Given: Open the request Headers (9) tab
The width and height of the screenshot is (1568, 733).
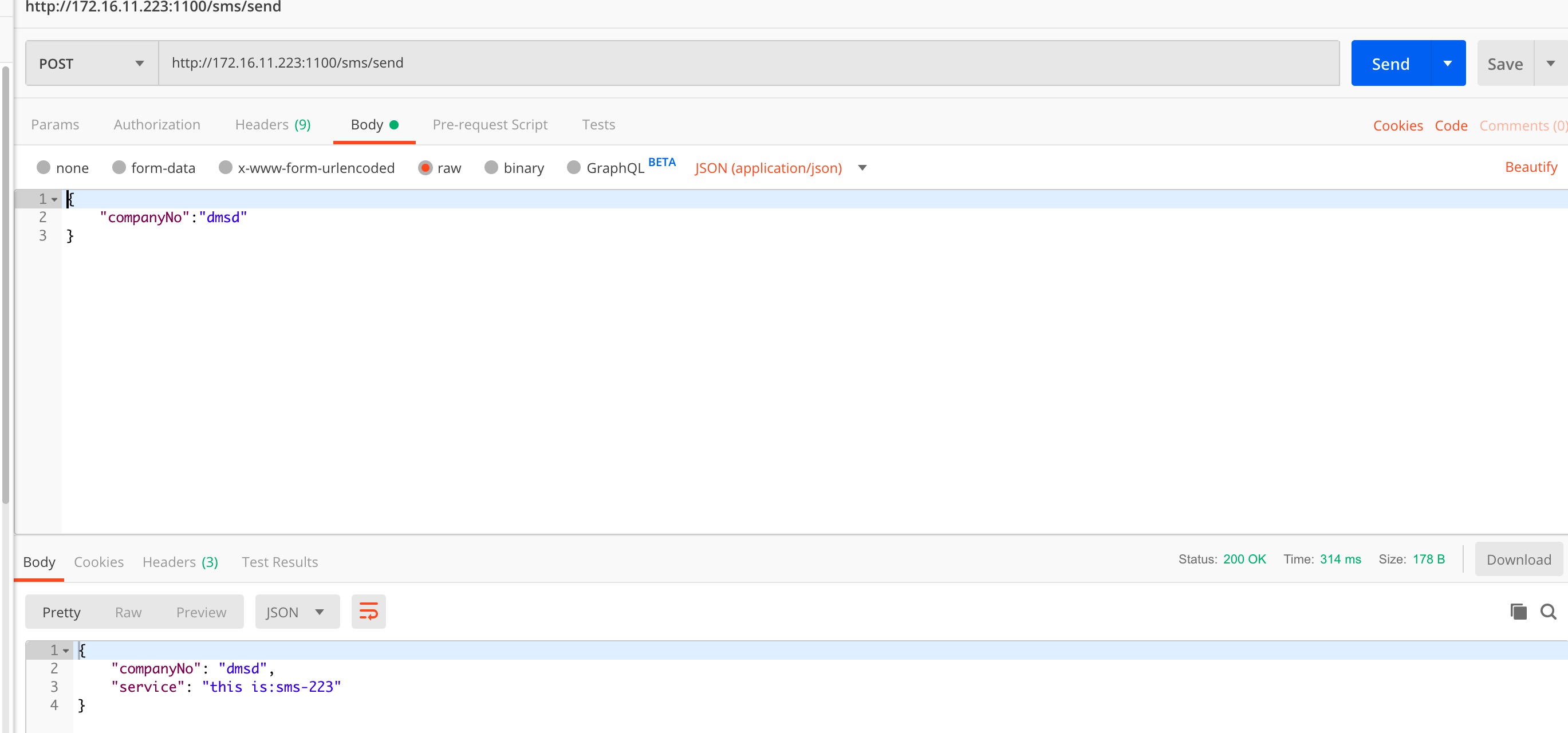Looking at the screenshot, I should click(x=273, y=125).
